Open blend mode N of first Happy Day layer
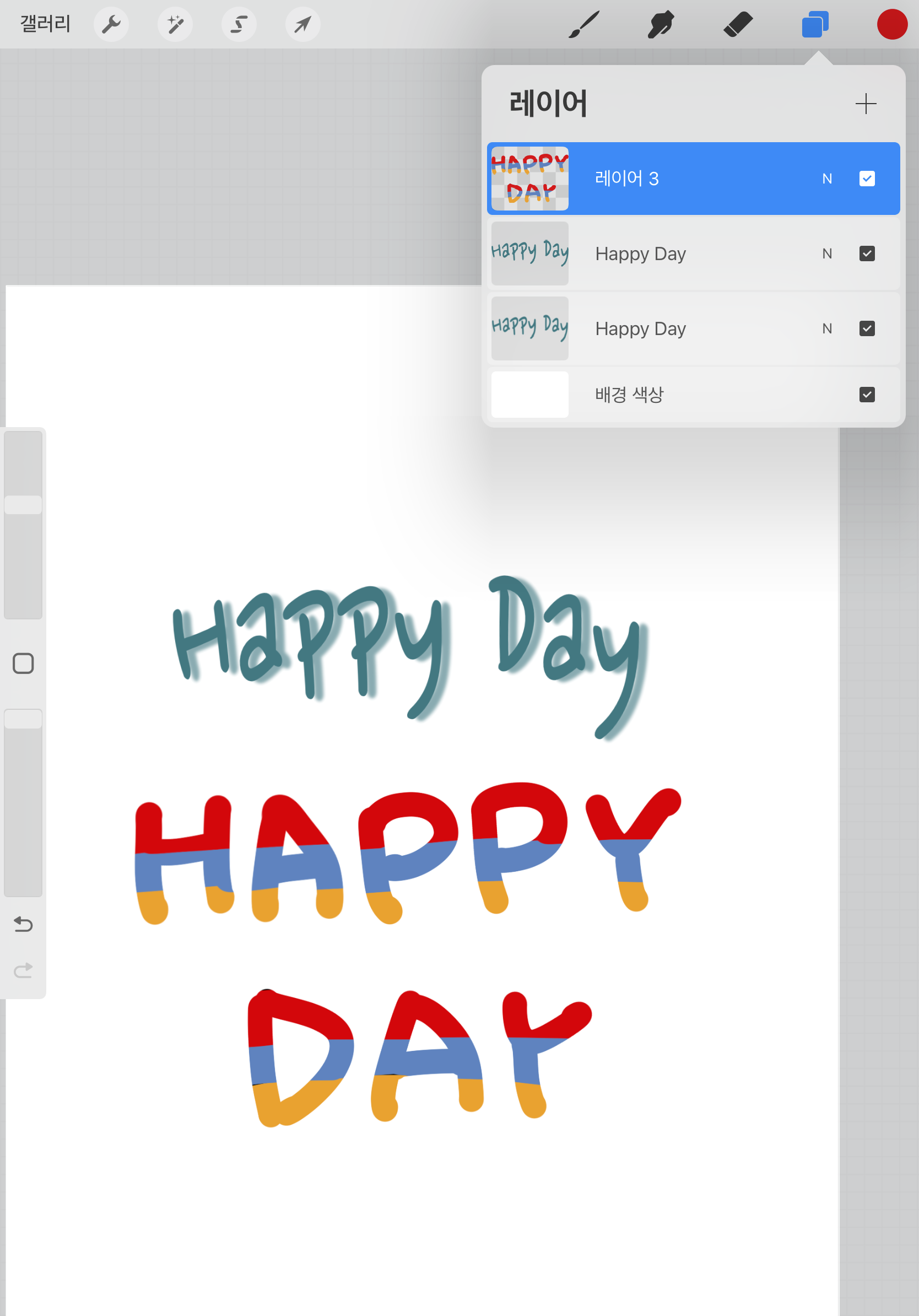 point(827,254)
